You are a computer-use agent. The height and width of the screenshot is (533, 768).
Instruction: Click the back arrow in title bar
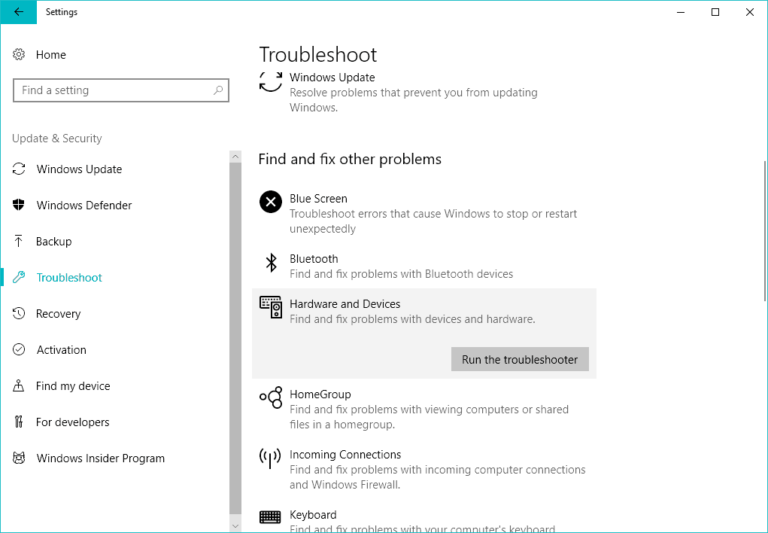[x=19, y=12]
